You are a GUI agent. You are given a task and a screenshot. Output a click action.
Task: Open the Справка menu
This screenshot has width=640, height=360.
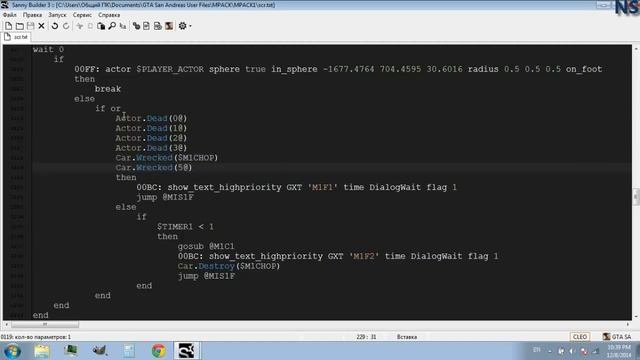pyautogui.click(x=109, y=15)
